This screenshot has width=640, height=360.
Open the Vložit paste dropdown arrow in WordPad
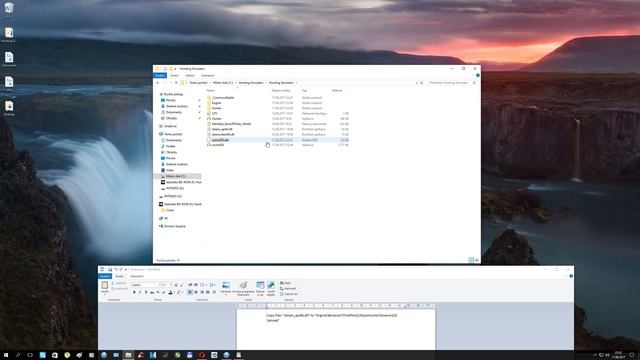click(105, 295)
